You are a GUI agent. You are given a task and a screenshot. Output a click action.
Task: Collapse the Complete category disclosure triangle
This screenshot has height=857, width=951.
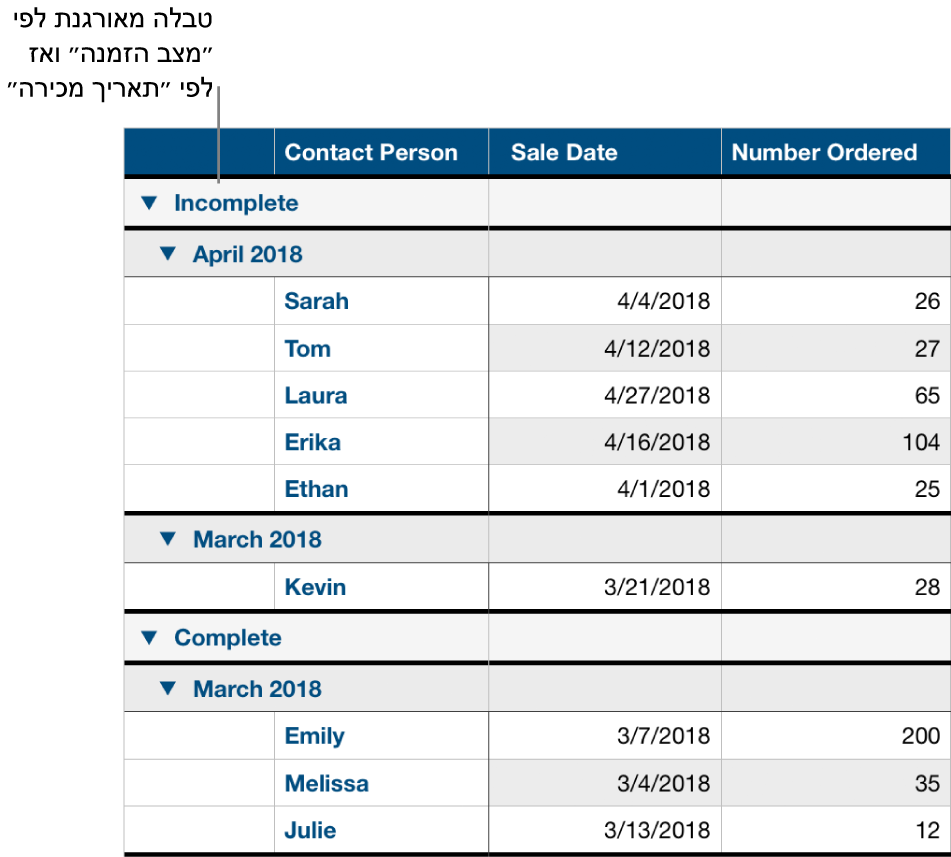(148, 638)
